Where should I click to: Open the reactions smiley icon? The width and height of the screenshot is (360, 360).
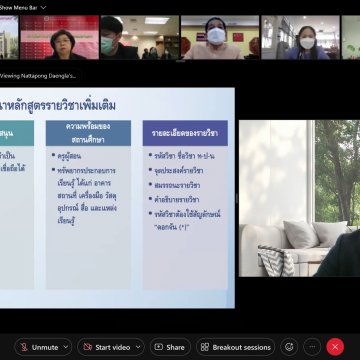tap(289, 347)
